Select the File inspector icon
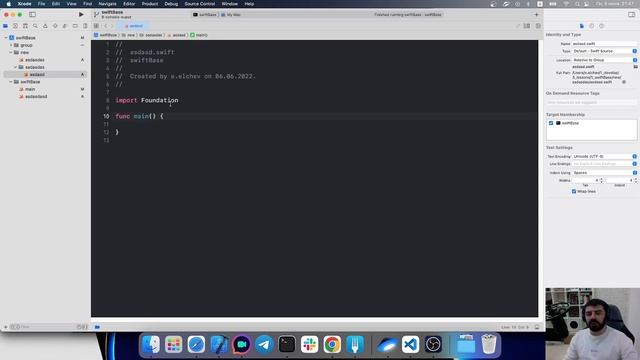 [582, 26]
